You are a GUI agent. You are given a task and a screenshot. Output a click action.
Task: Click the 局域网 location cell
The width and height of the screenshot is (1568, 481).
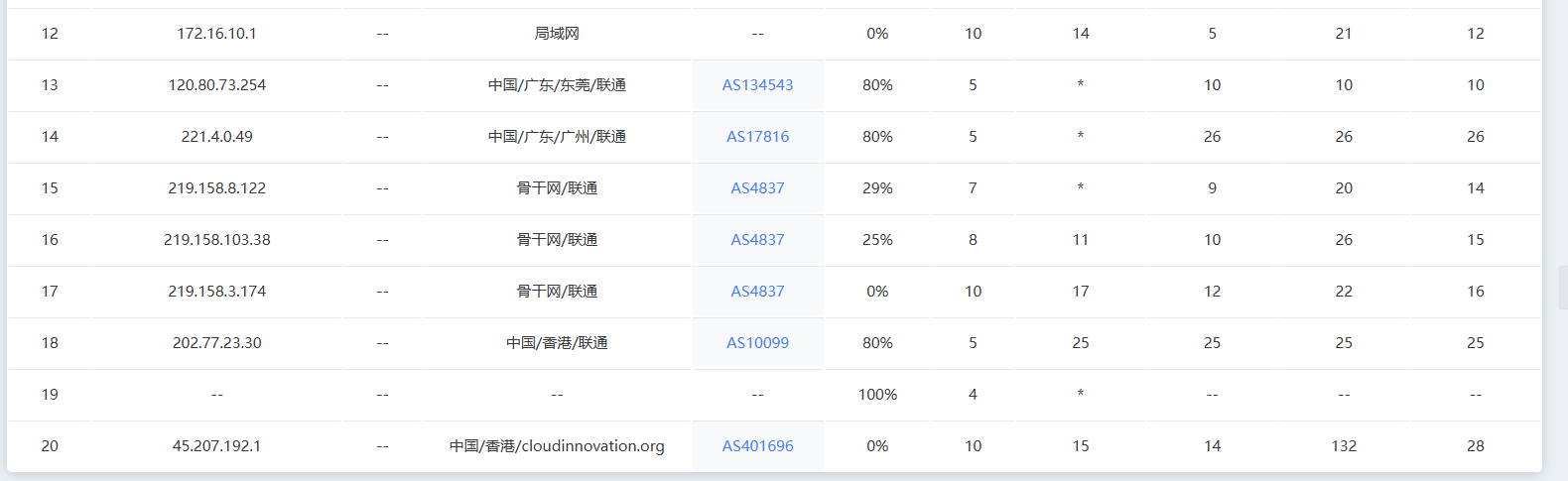(557, 34)
